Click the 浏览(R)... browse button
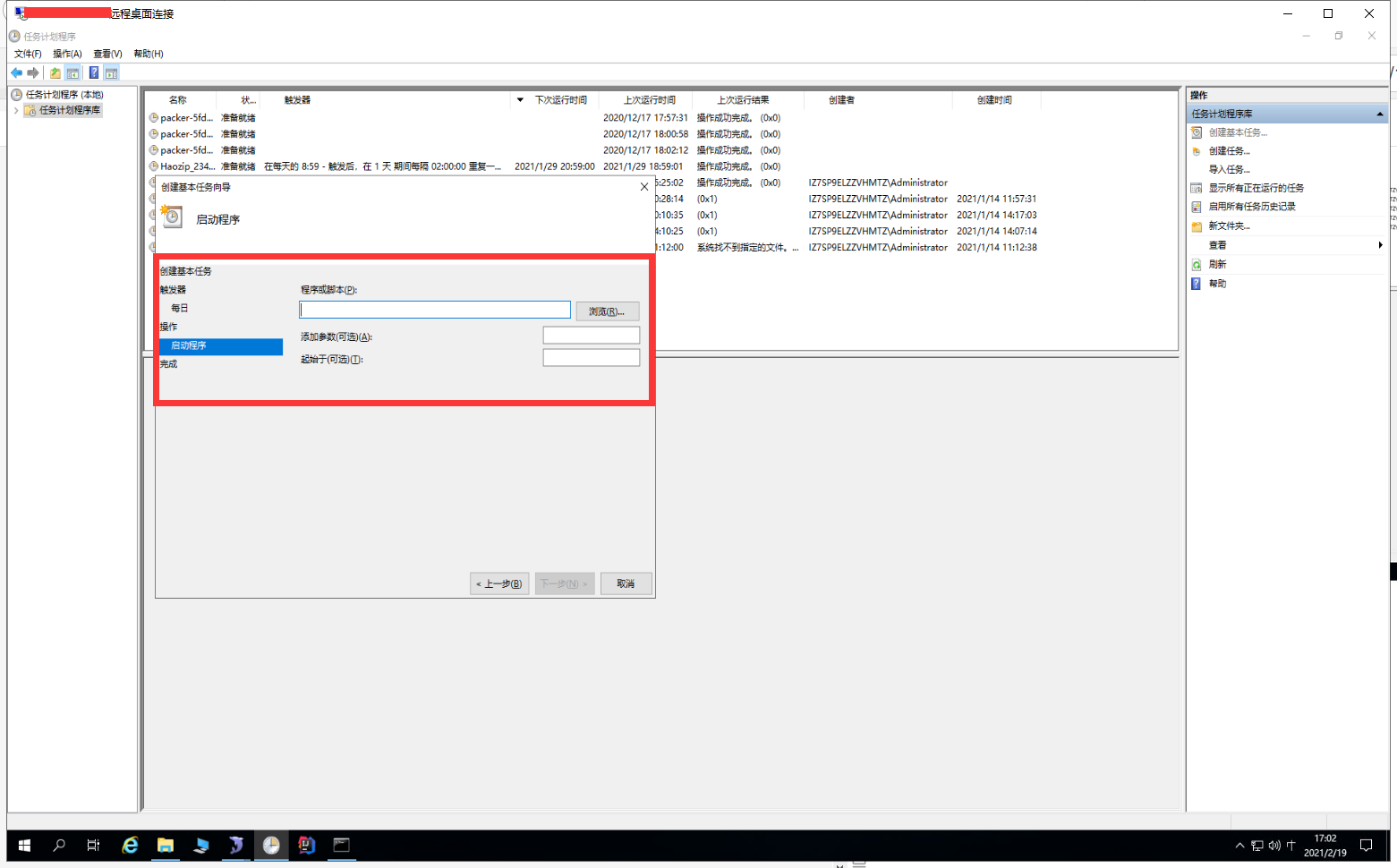This screenshot has height=868, width=1397. click(x=607, y=311)
